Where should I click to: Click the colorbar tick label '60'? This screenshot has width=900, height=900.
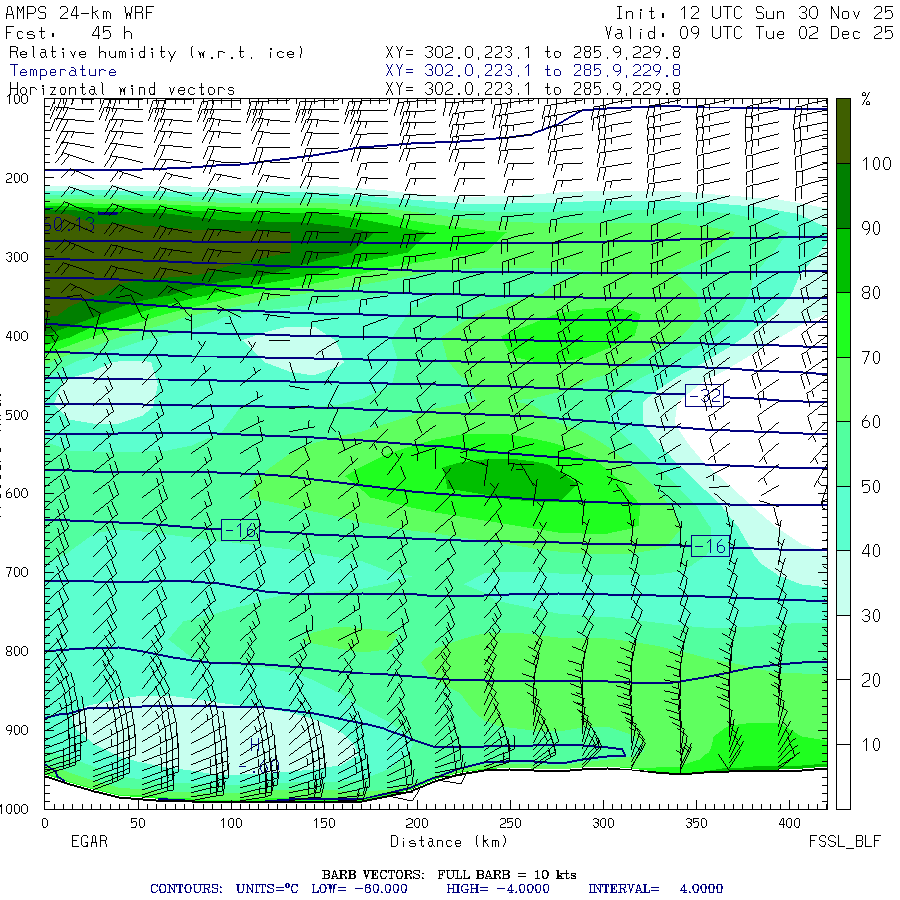point(871,422)
